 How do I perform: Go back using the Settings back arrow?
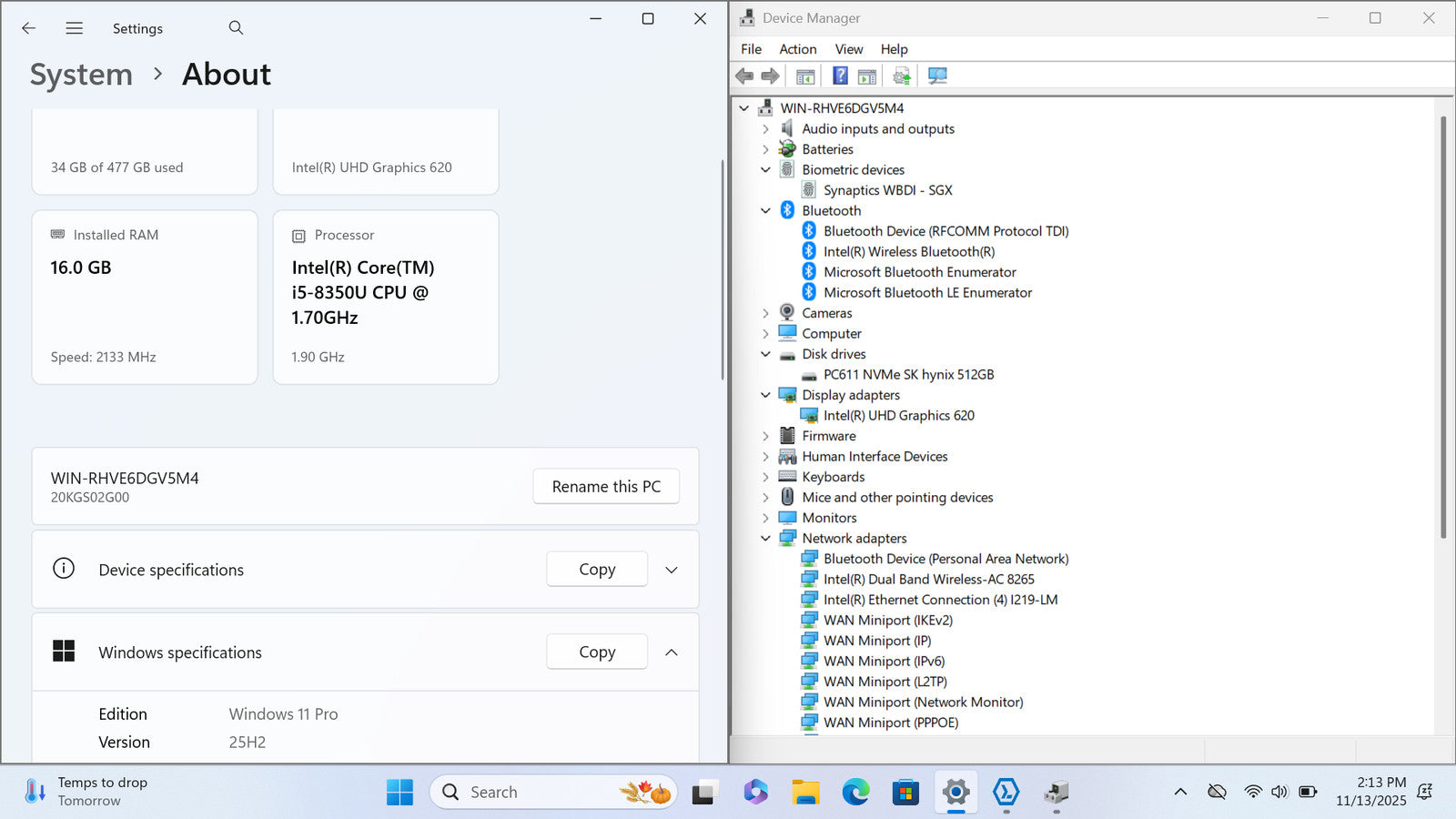pyautogui.click(x=29, y=28)
